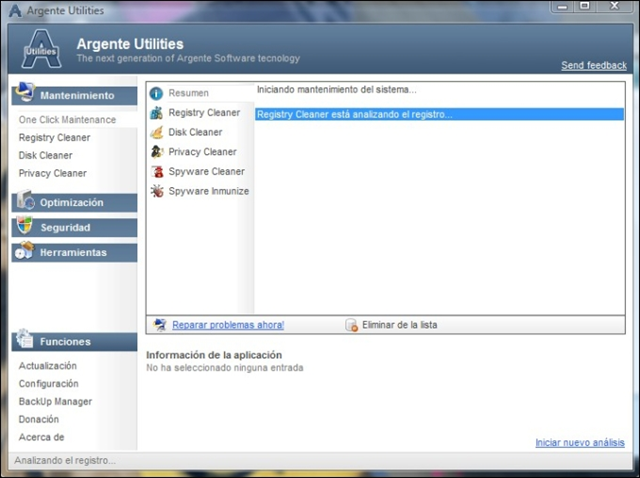Expand the Optimización section
This screenshot has height=478, width=640.
[x=74, y=202]
